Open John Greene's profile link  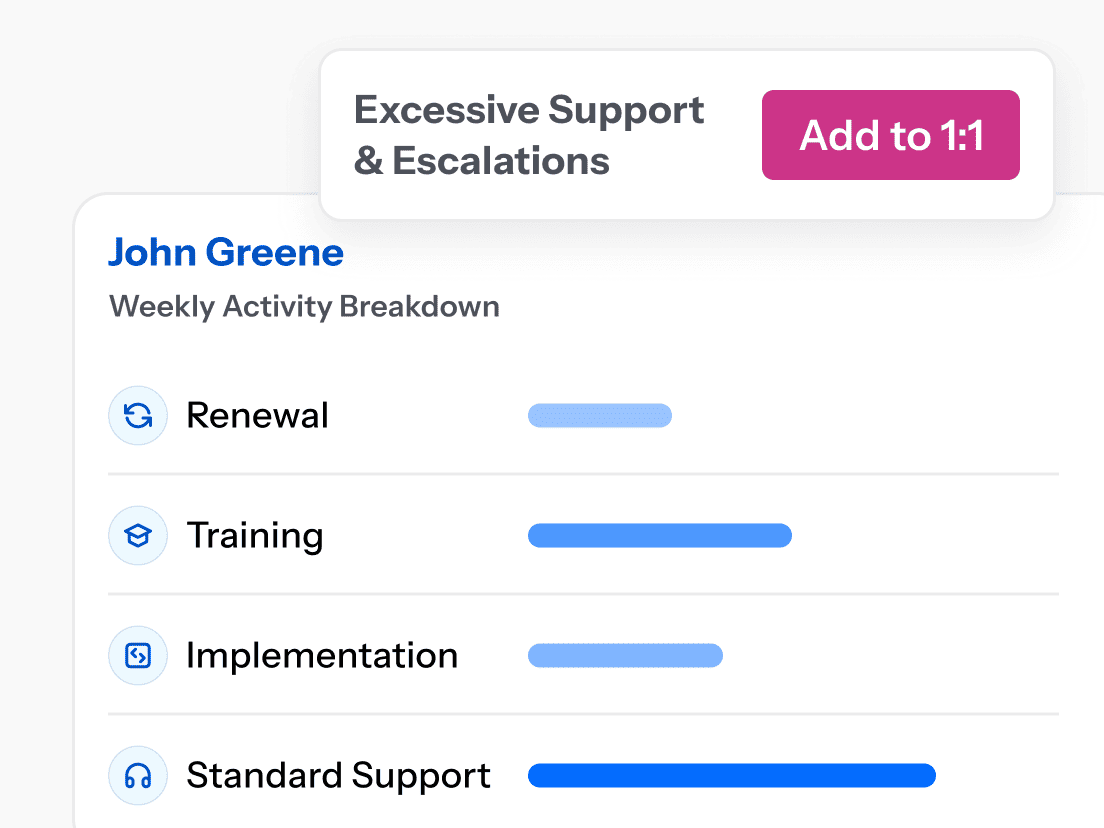point(226,252)
